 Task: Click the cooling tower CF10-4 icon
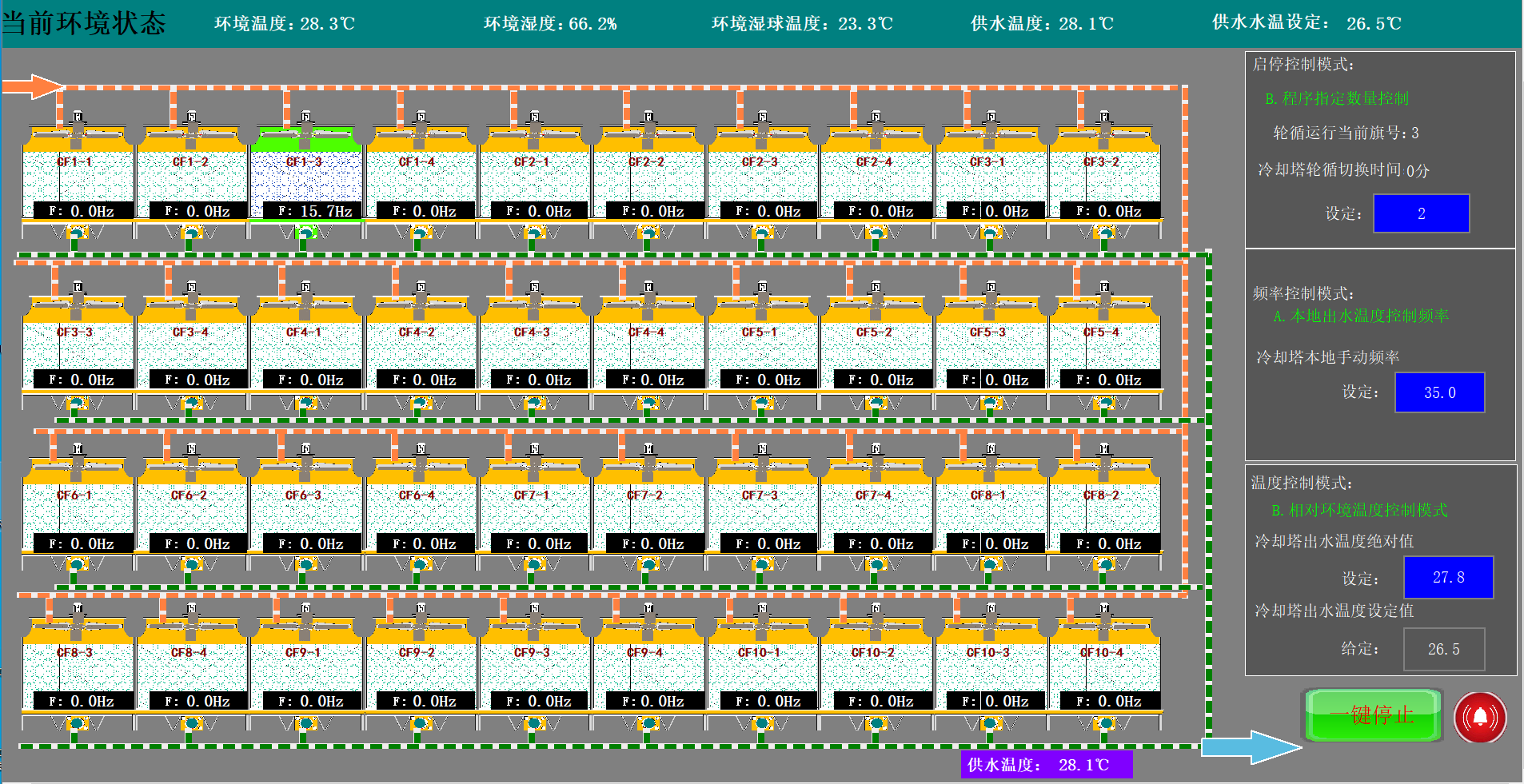coord(1104,661)
